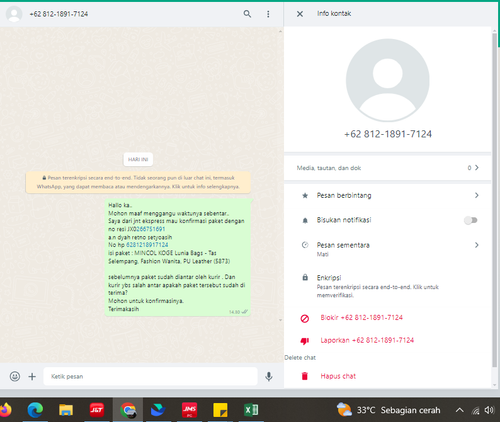
Task: Start voice message with microphone icon
Action: [x=269, y=376]
